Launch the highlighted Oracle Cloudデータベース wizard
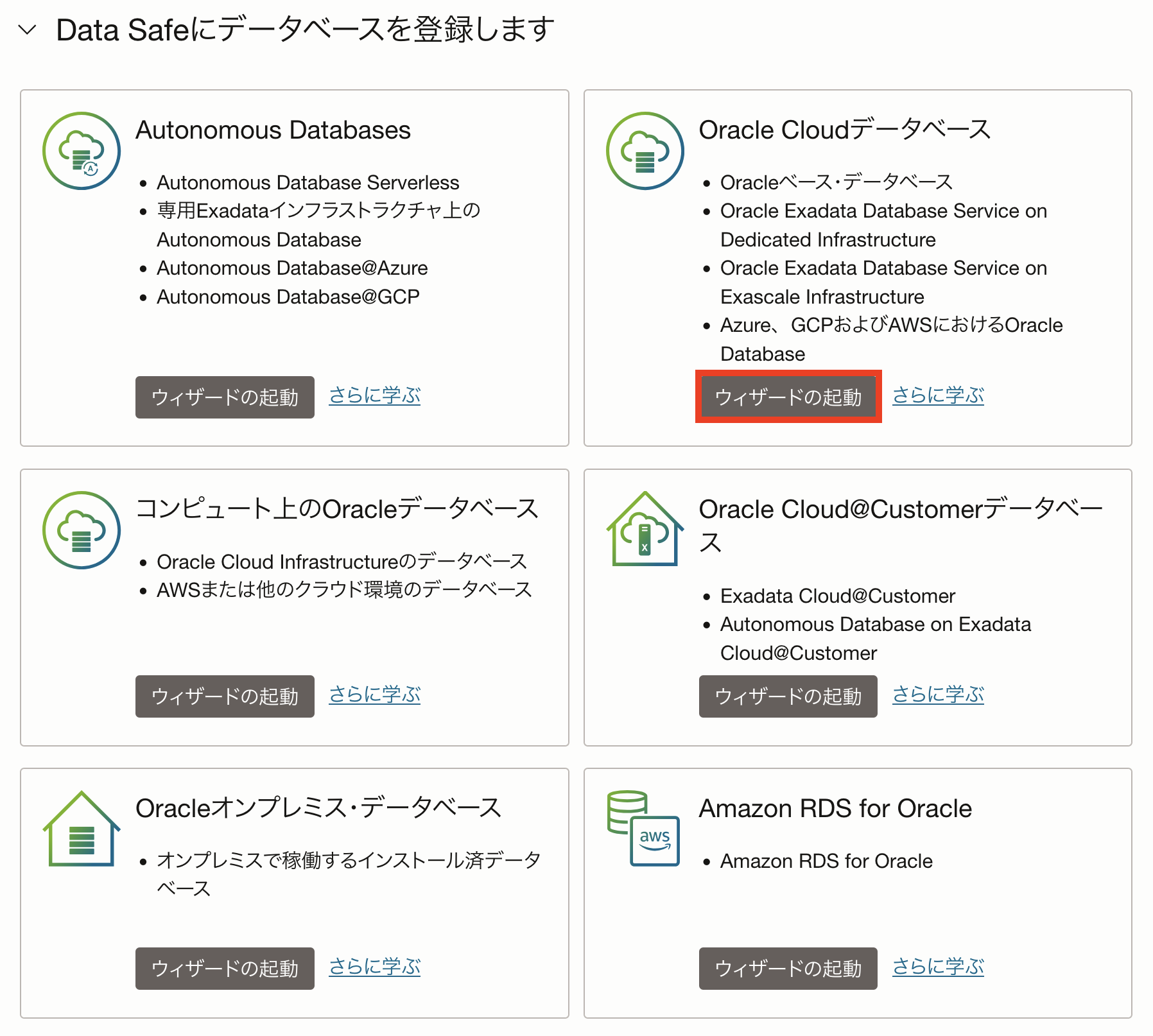The width and height of the screenshot is (1153, 1036). [x=788, y=397]
